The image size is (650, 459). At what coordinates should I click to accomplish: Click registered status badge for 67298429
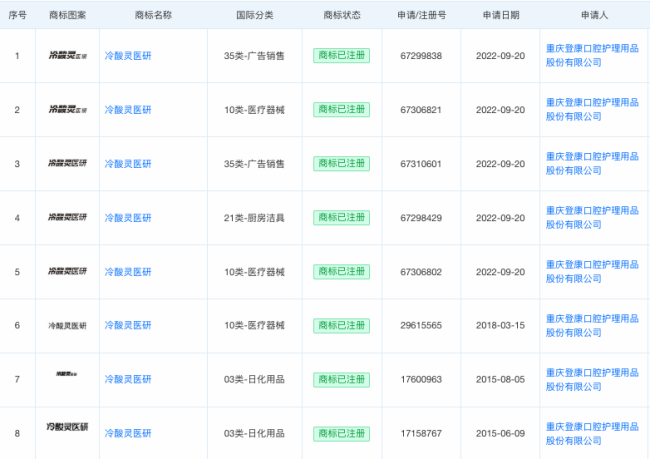point(341,218)
